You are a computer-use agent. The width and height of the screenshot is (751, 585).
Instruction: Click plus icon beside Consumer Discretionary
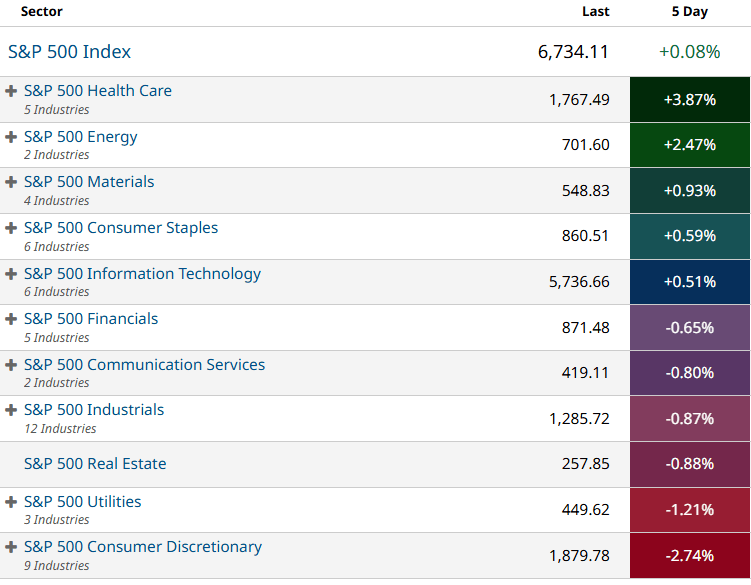pos(11,547)
